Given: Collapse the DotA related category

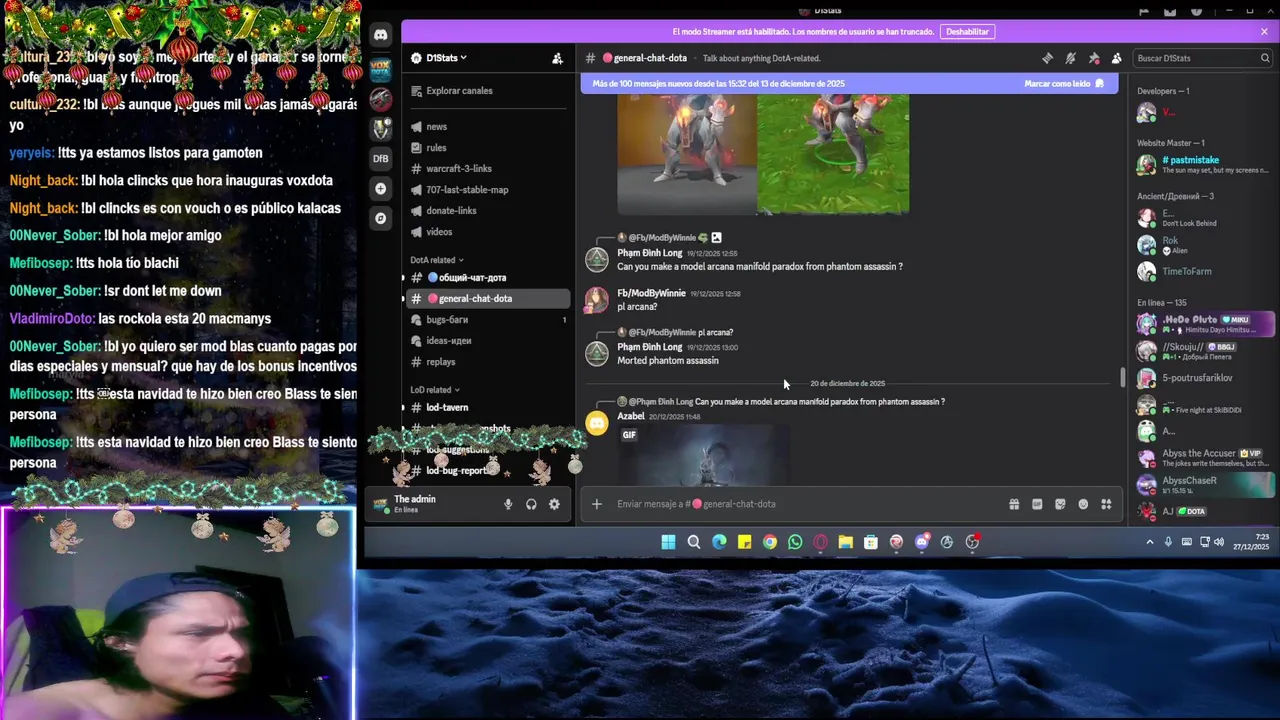Looking at the screenshot, I should pos(437,260).
